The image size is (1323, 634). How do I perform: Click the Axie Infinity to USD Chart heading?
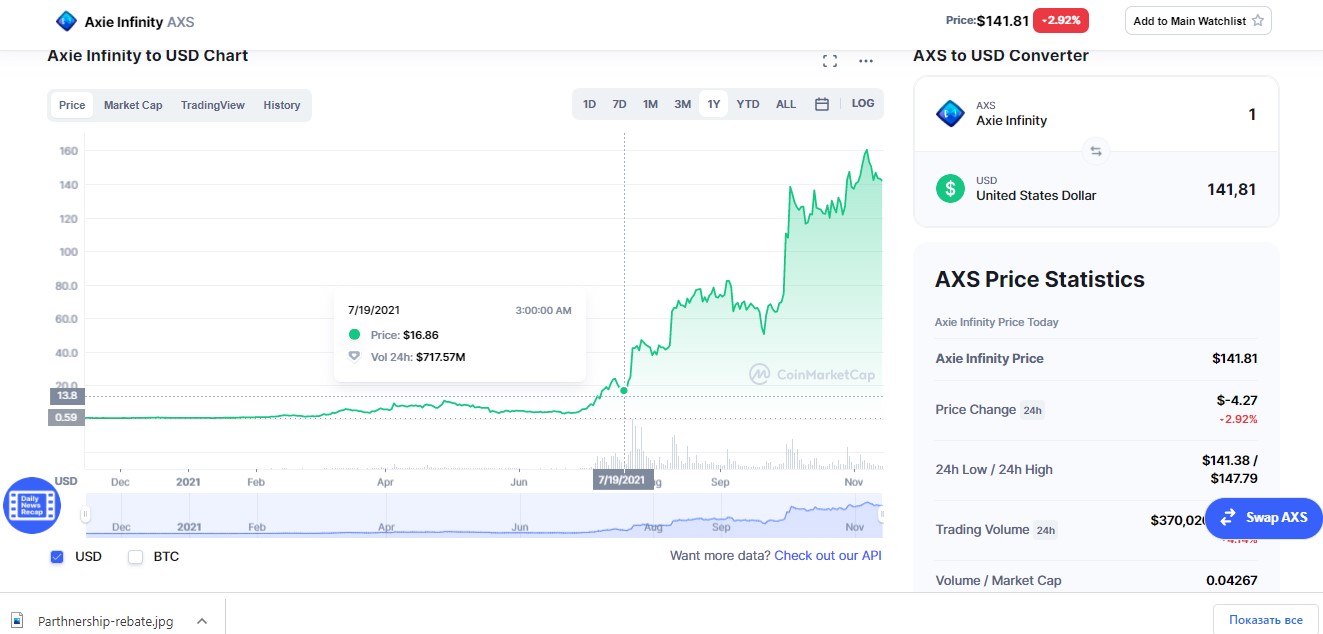click(x=148, y=56)
